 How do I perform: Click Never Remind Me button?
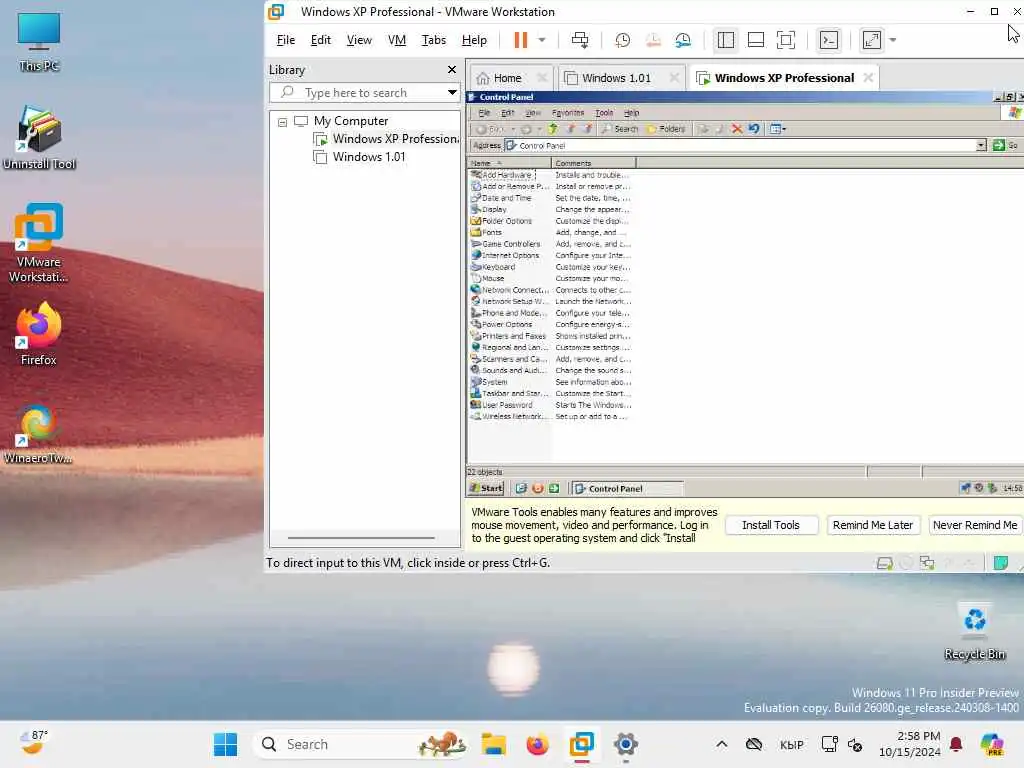coord(974,525)
